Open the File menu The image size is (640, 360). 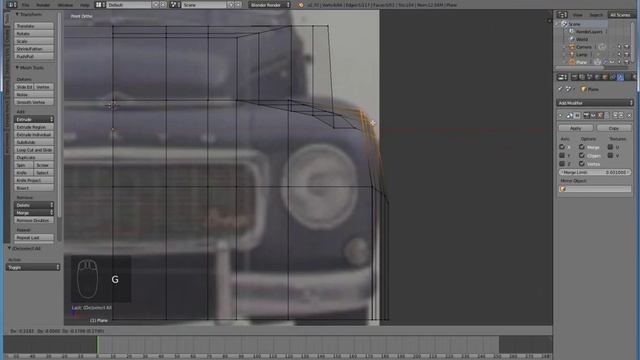25,5
